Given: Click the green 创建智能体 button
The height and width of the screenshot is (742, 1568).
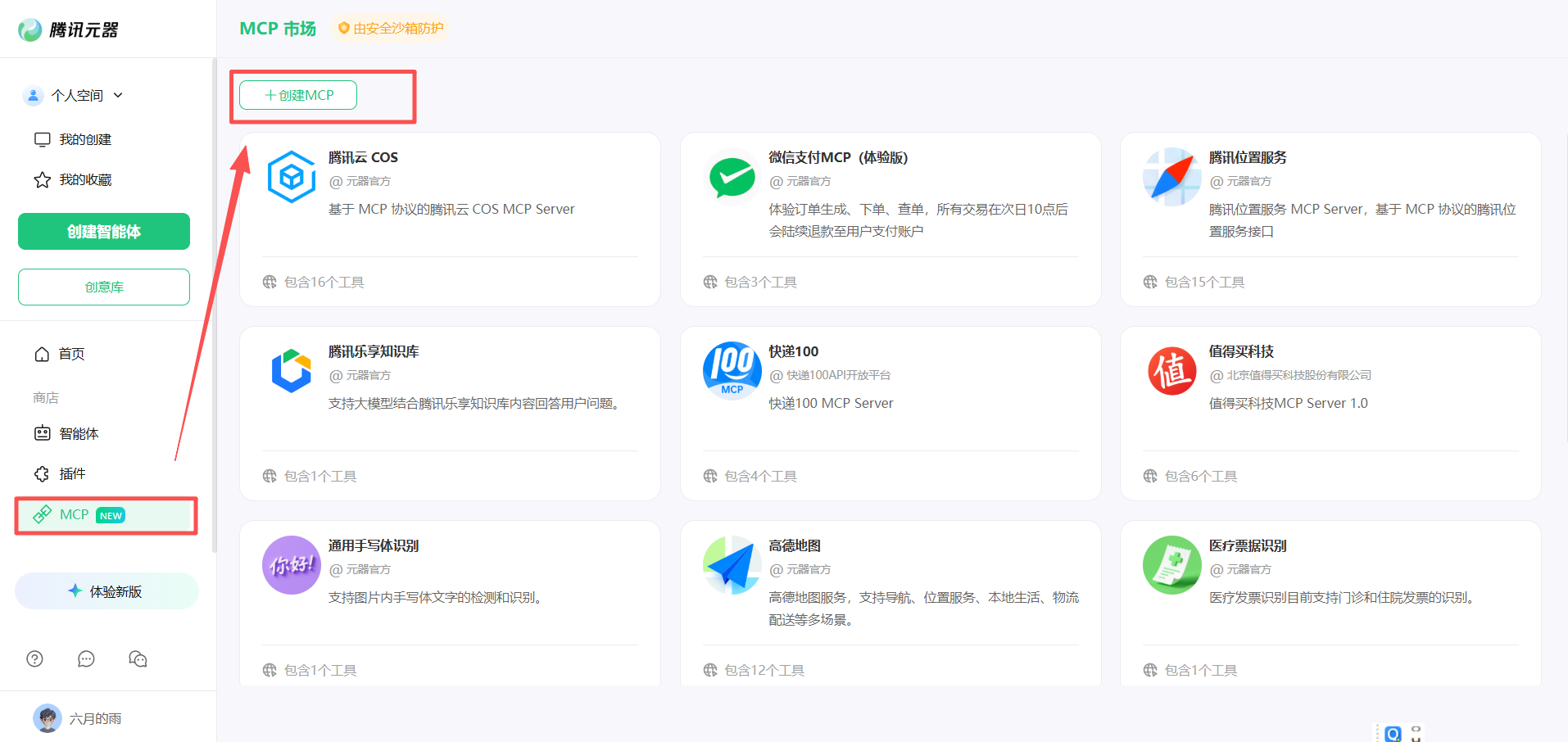Looking at the screenshot, I should click(x=104, y=232).
